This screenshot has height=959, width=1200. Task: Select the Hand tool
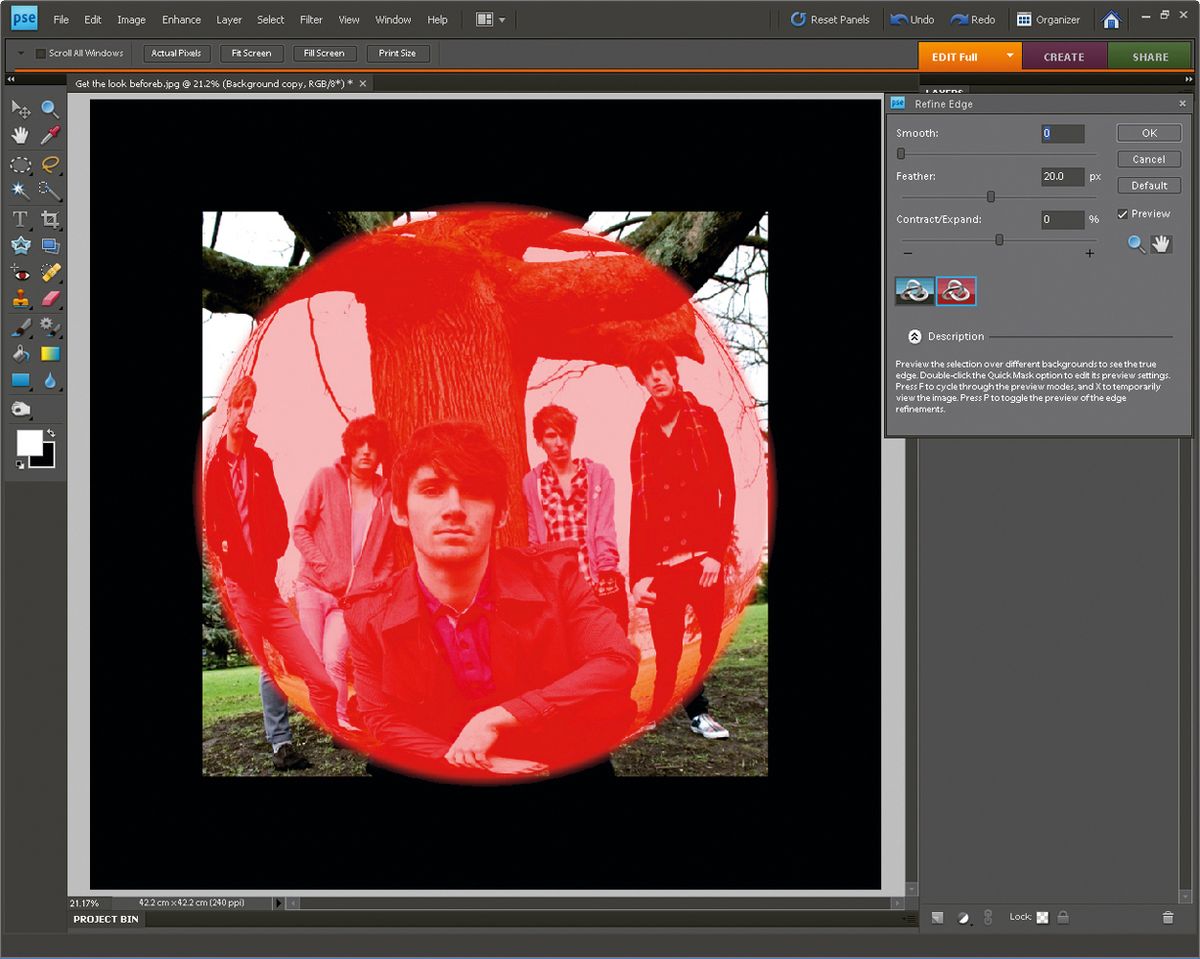tap(20, 135)
